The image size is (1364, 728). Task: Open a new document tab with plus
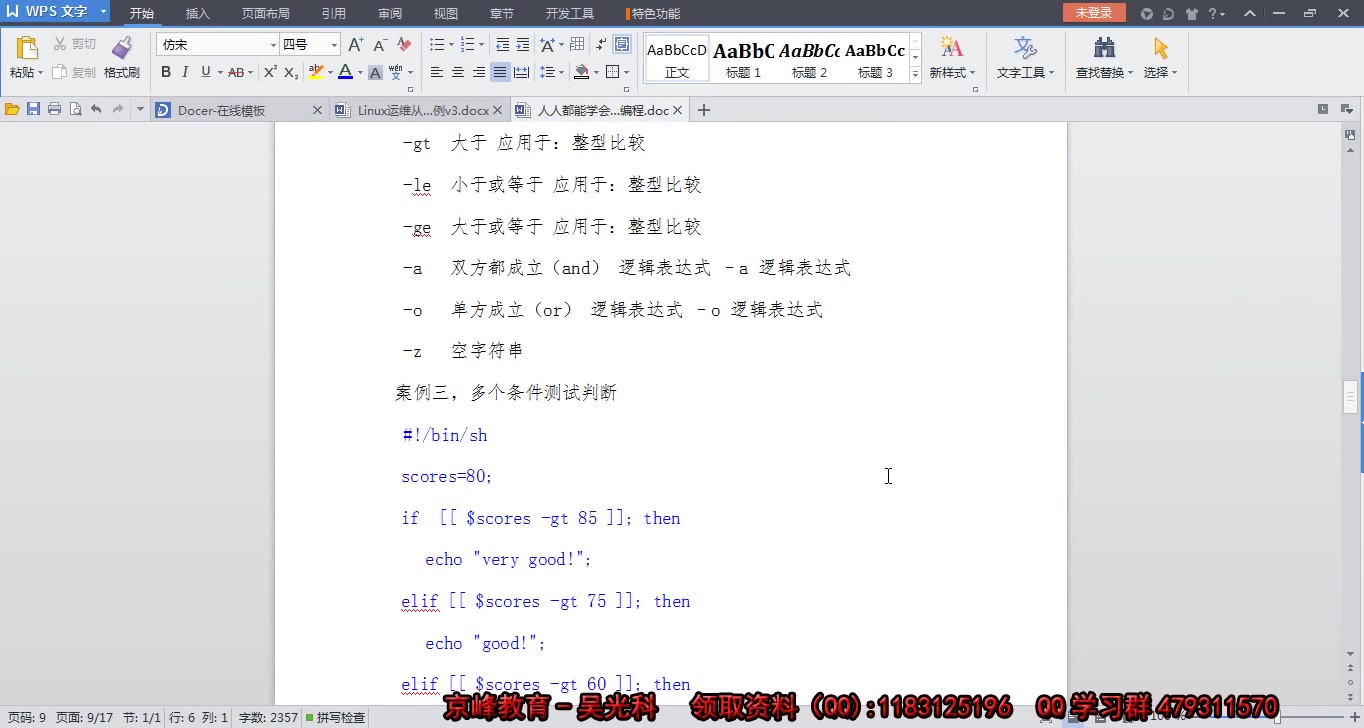(x=704, y=110)
